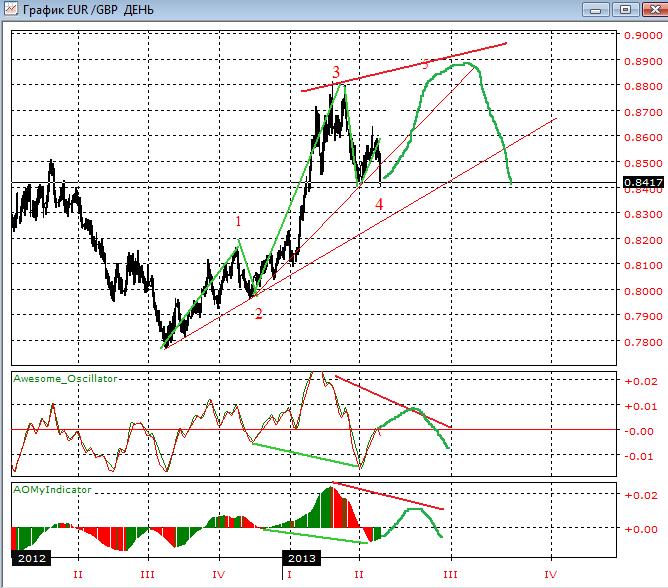Image resolution: width=668 pixels, height=588 pixels.
Task: Click wave label 3 on the chart
Action: coord(336,72)
